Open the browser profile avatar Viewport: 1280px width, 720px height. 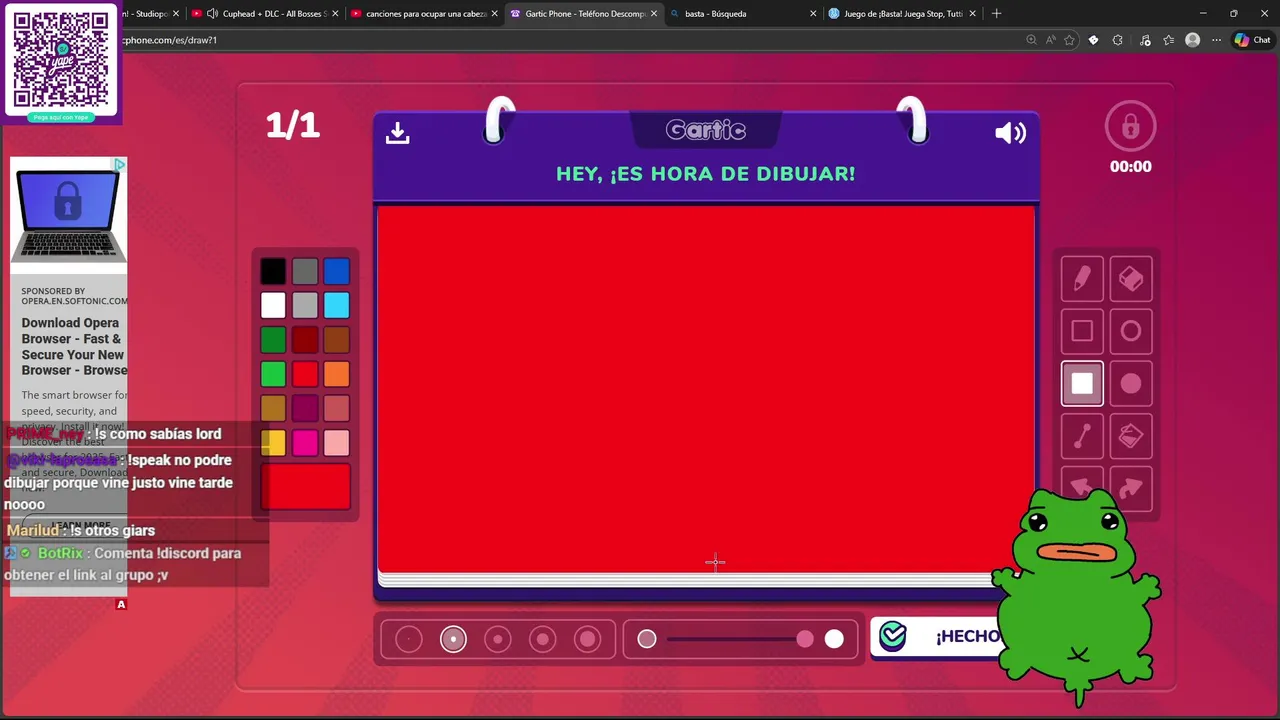point(1192,40)
